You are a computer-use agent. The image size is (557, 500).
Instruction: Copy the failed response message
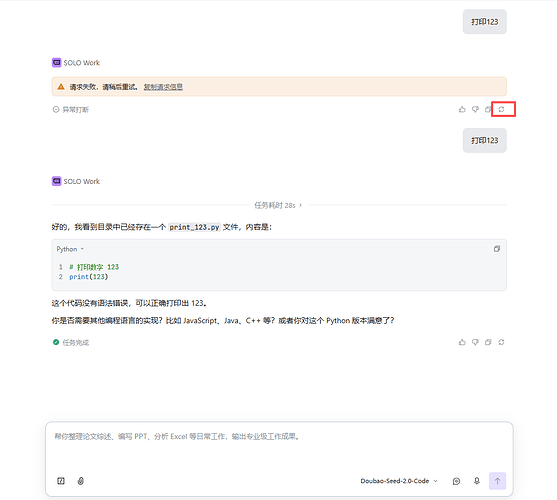coord(488,109)
